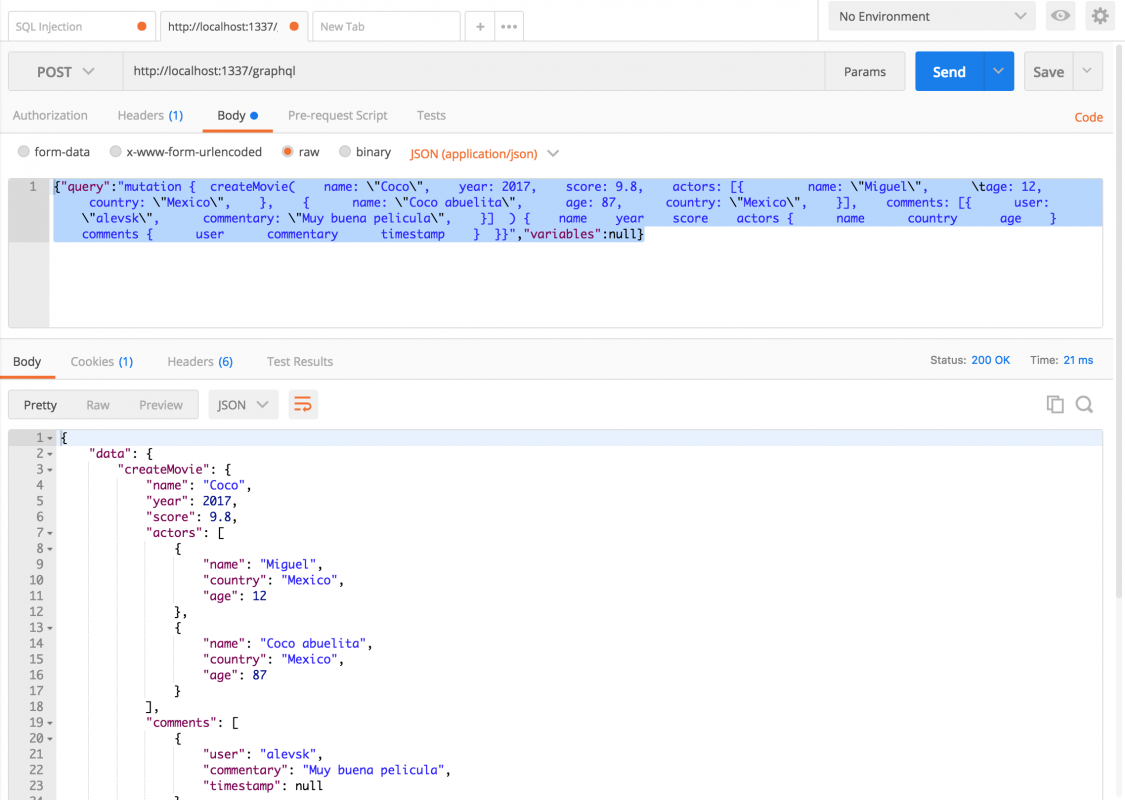This screenshot has height=800, width=1125.
Task: Open the tab options ellipsis menu
Action: click(x=509, y=27)
